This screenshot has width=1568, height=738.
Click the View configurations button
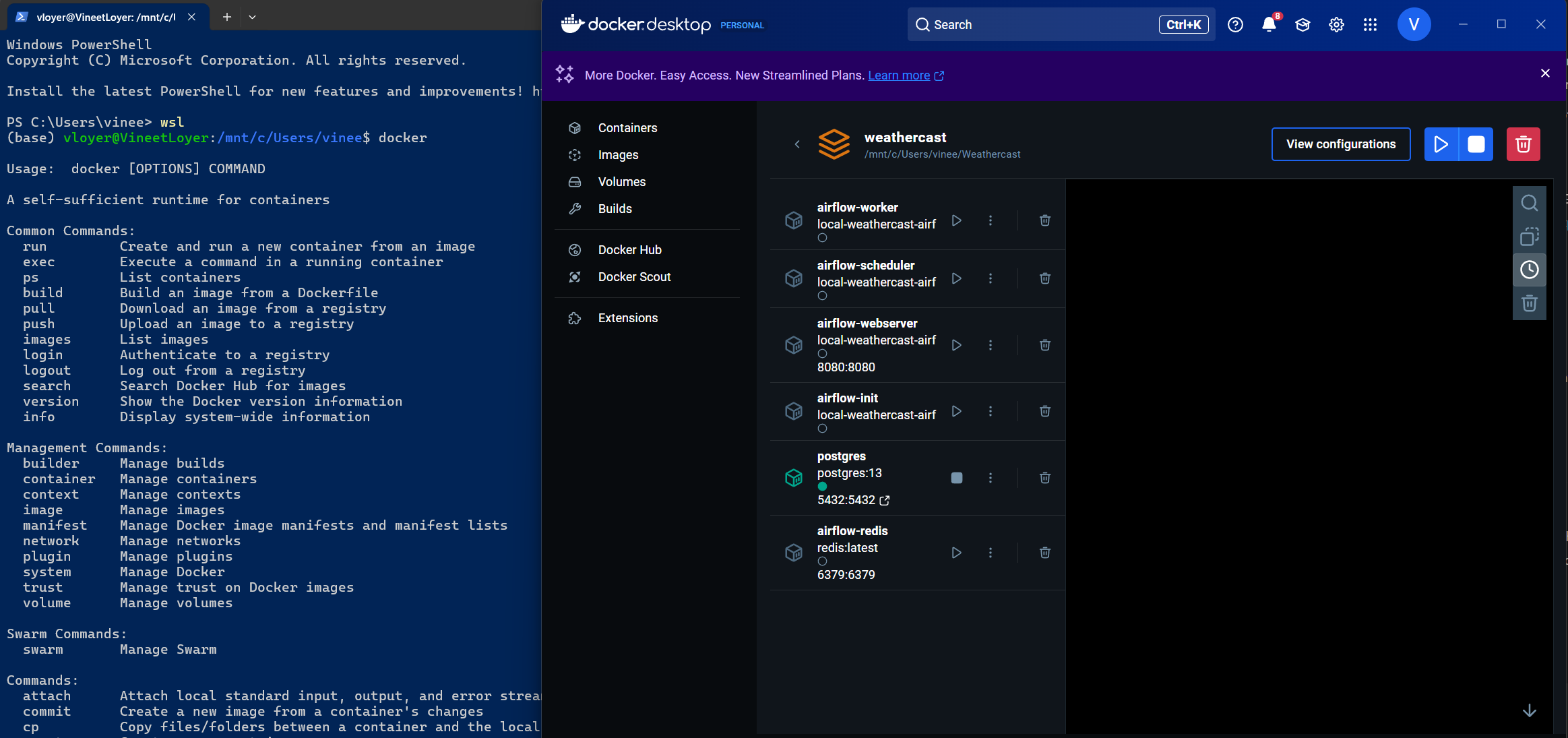coord(1340,144)
